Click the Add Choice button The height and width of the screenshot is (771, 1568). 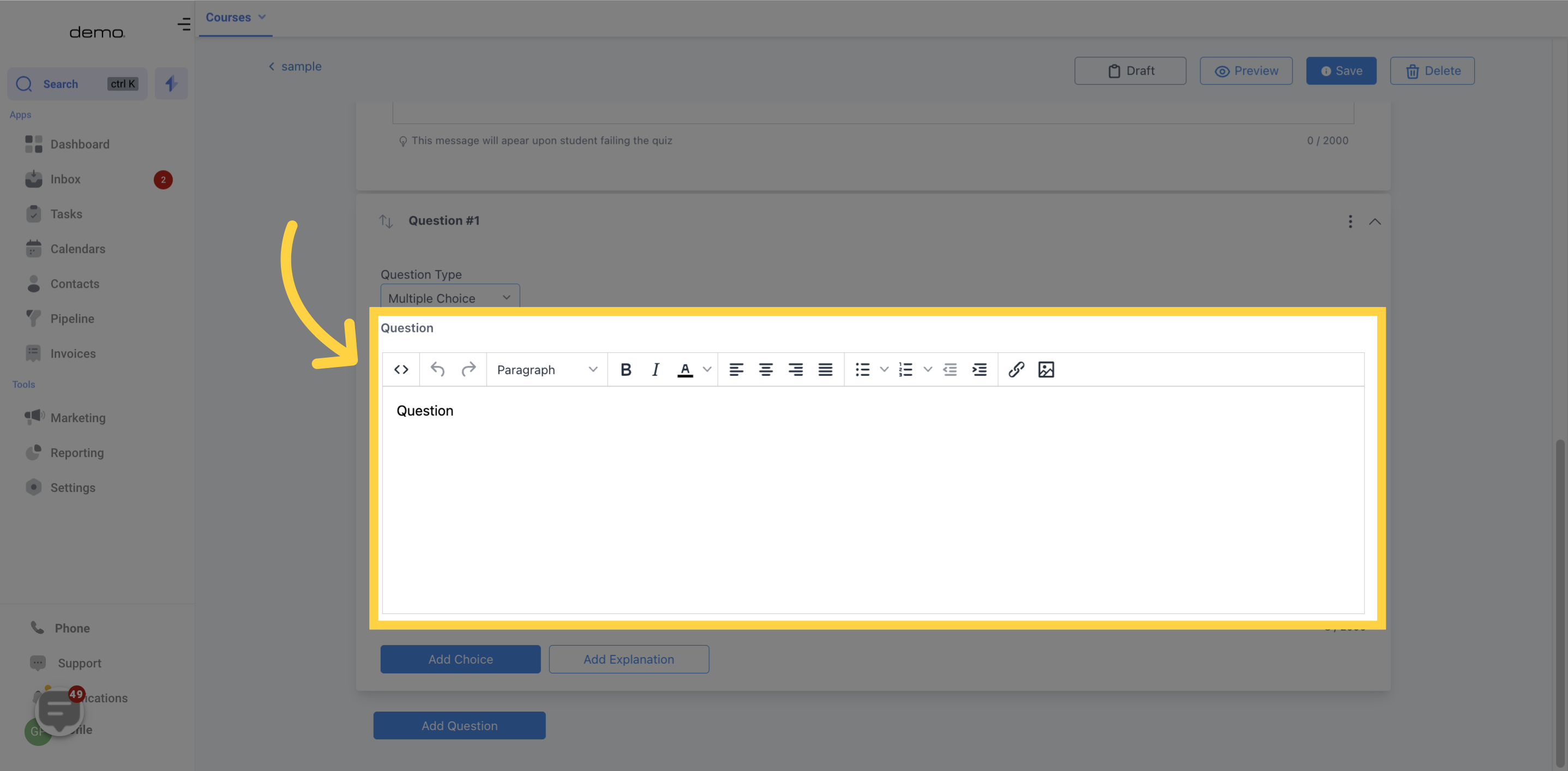pyautogui.click(x=461, y=659)
